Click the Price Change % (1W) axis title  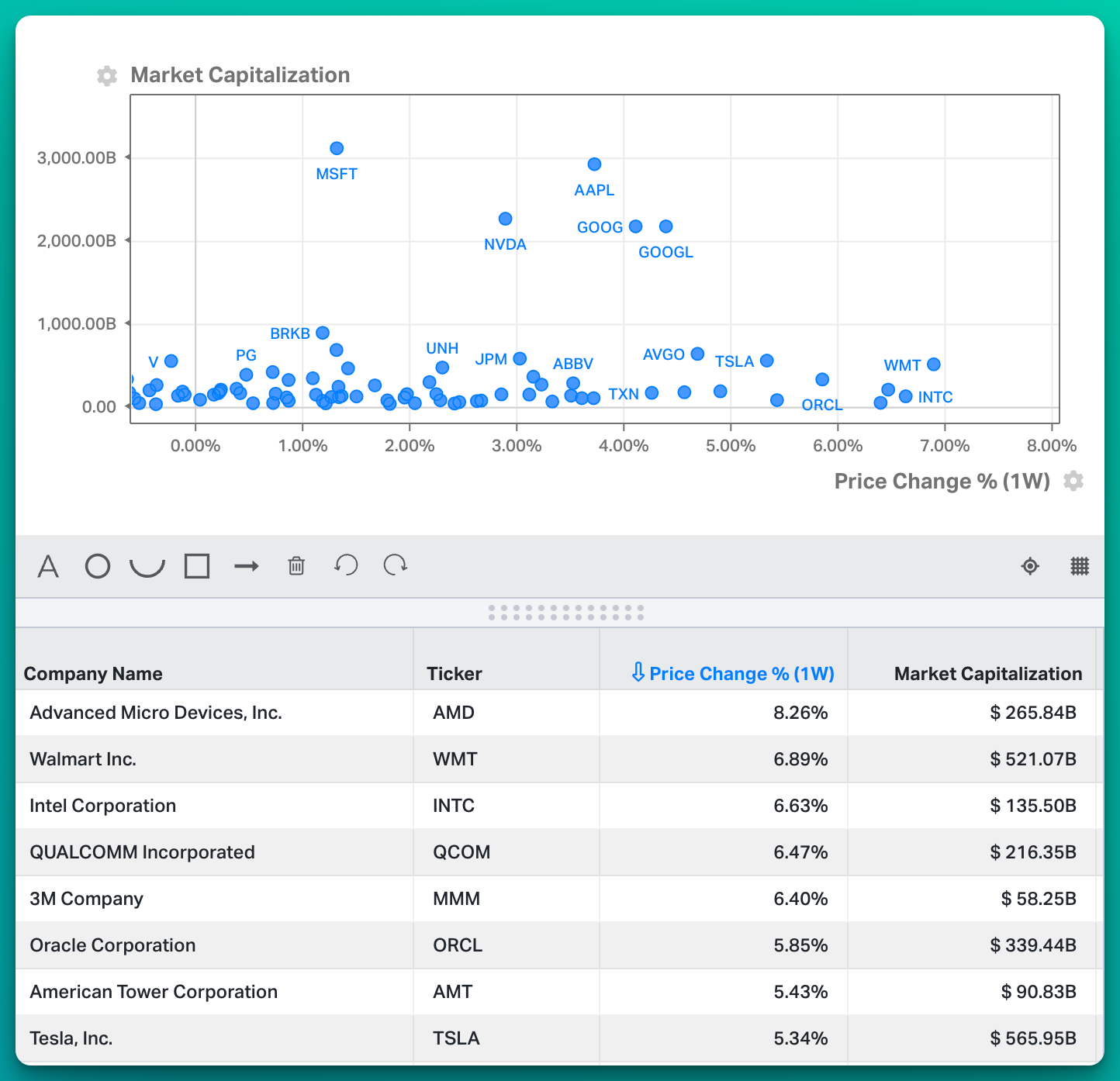[x=942, y=481]
